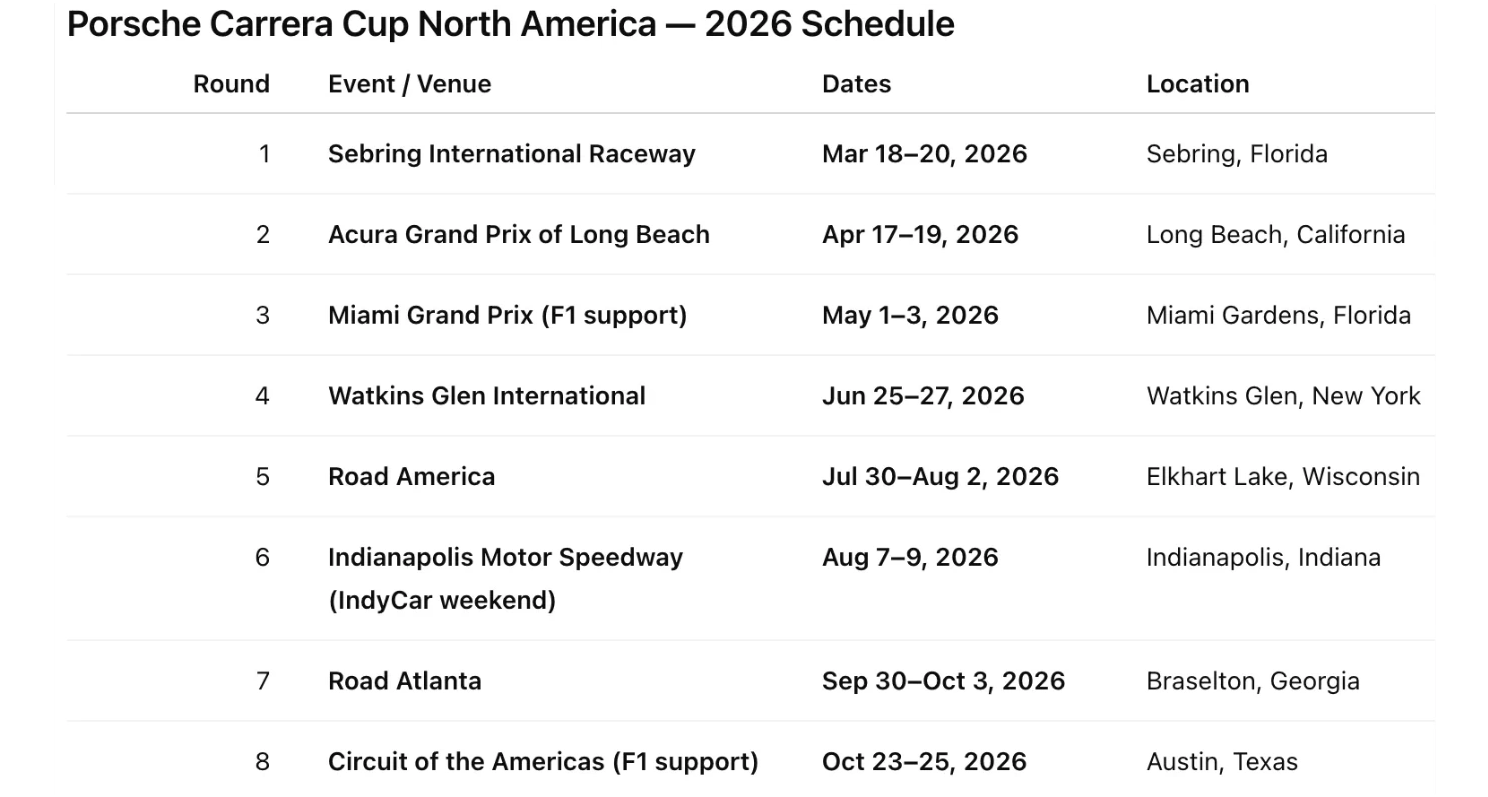This screenshot has width=1488, height=797.
Task: Click Miami Grand Prix (F1 support) entry
Action: pos(507,315)
